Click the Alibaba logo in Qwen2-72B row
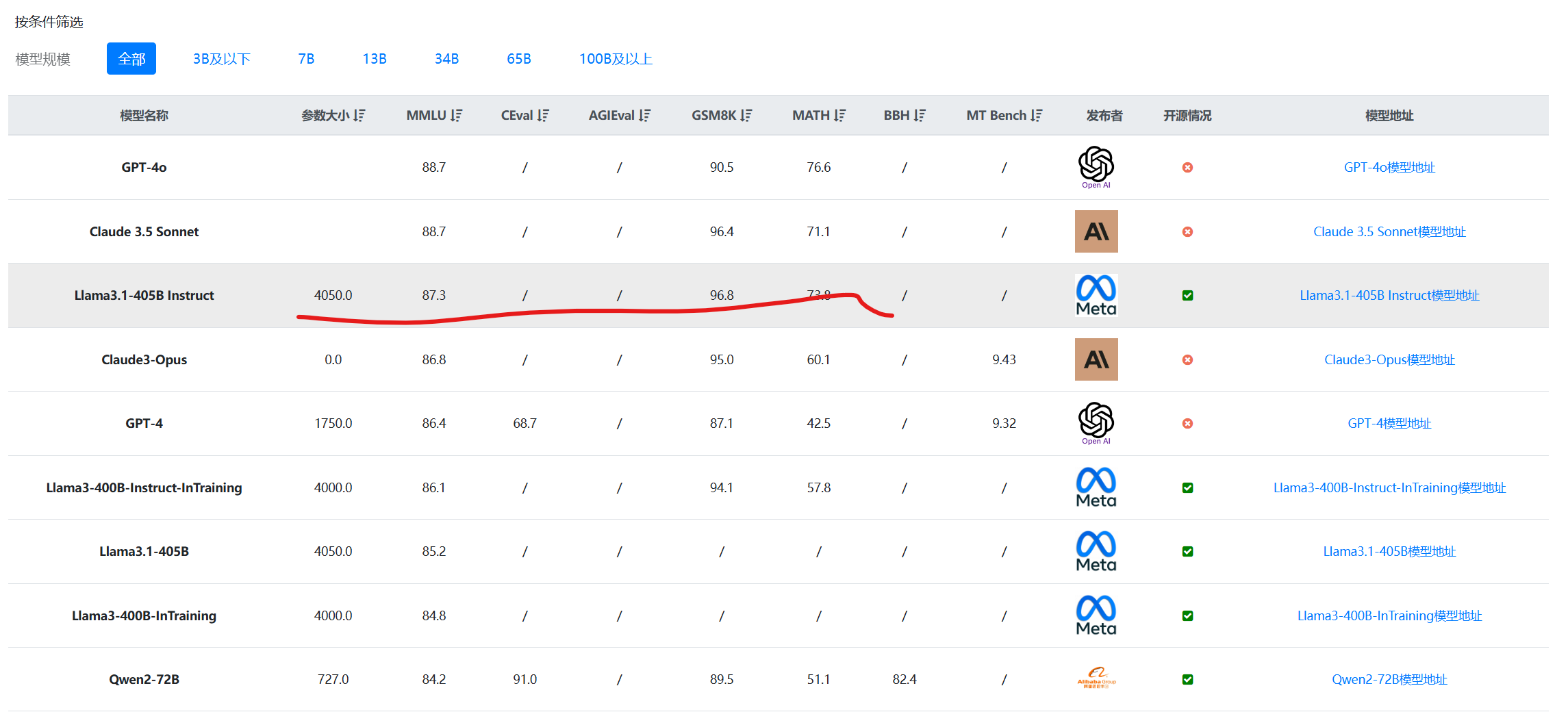The height and width of the screenshot is (712, 1568). click(x=1096, y=678)
